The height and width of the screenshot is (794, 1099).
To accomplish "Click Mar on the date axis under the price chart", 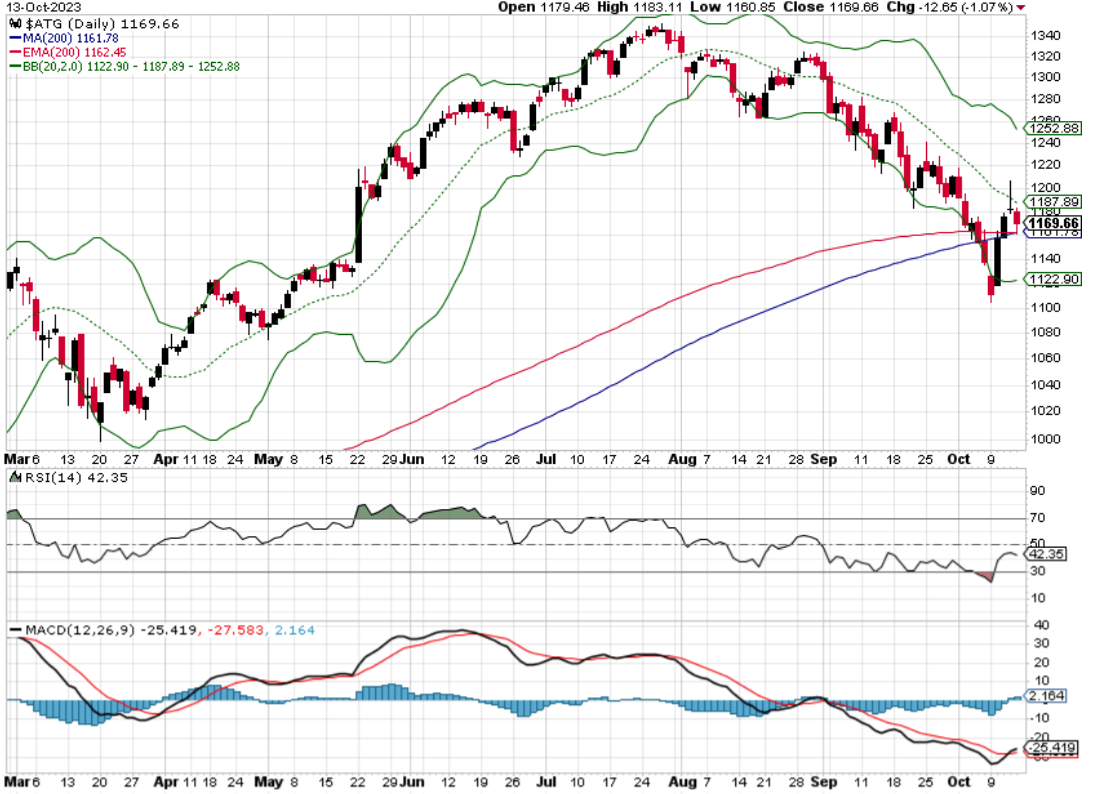I will [17, 460].
